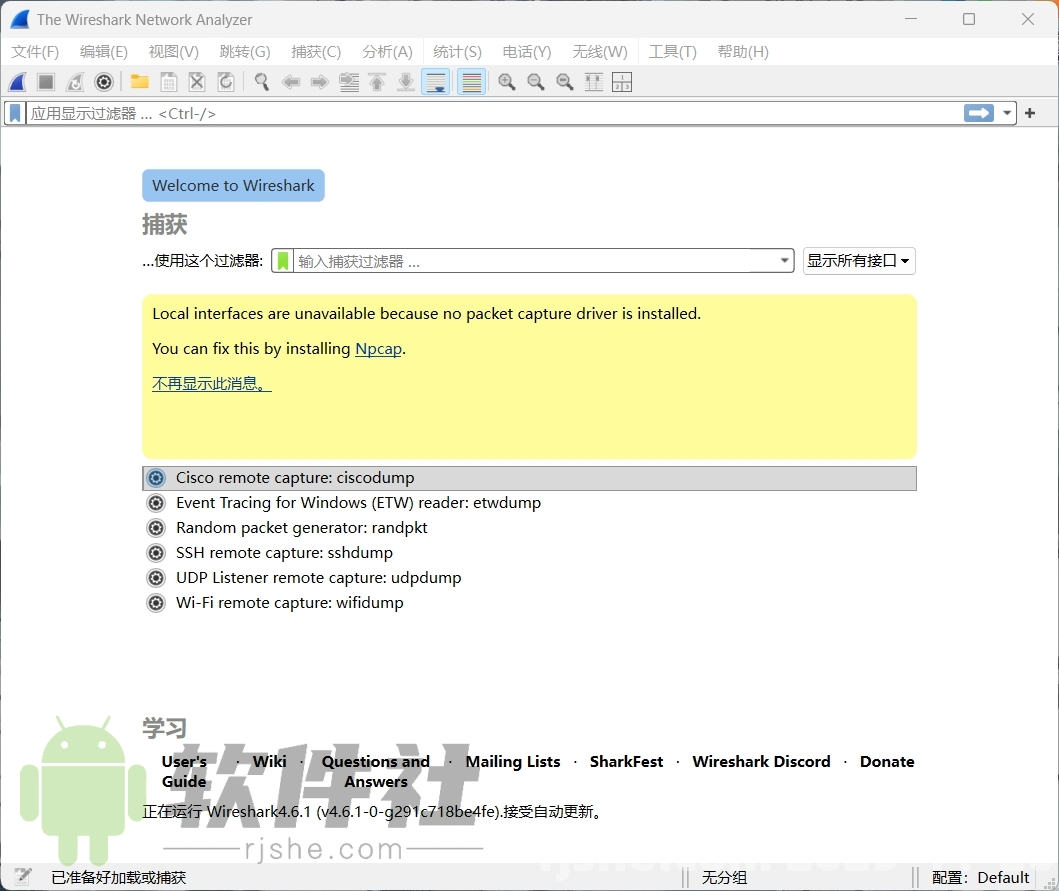
Task: Open the 统计(S) menu
Action: pyautogui.click(x=456, y=51)
